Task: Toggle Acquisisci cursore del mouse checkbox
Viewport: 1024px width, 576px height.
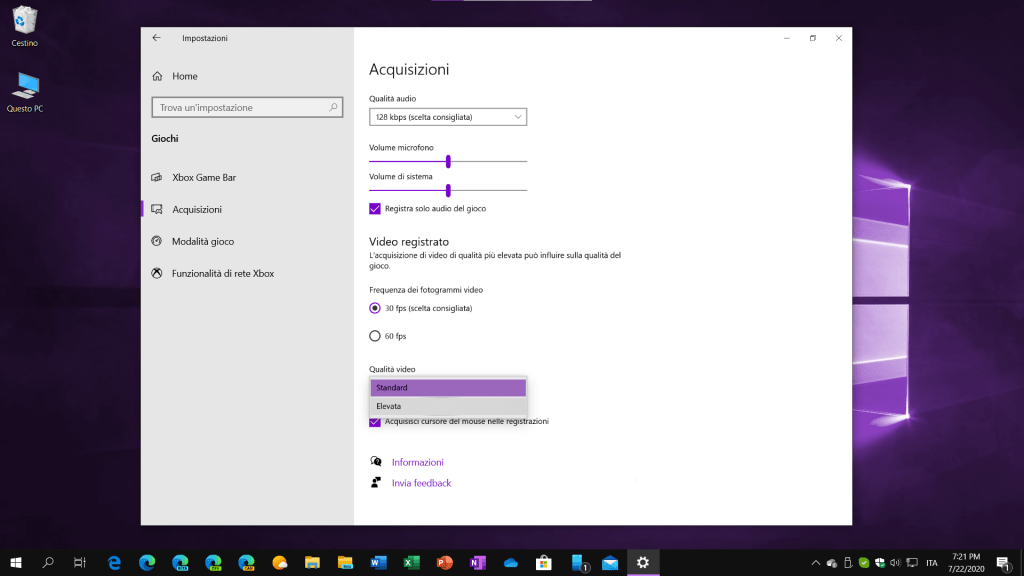Action: click(375, 422)
